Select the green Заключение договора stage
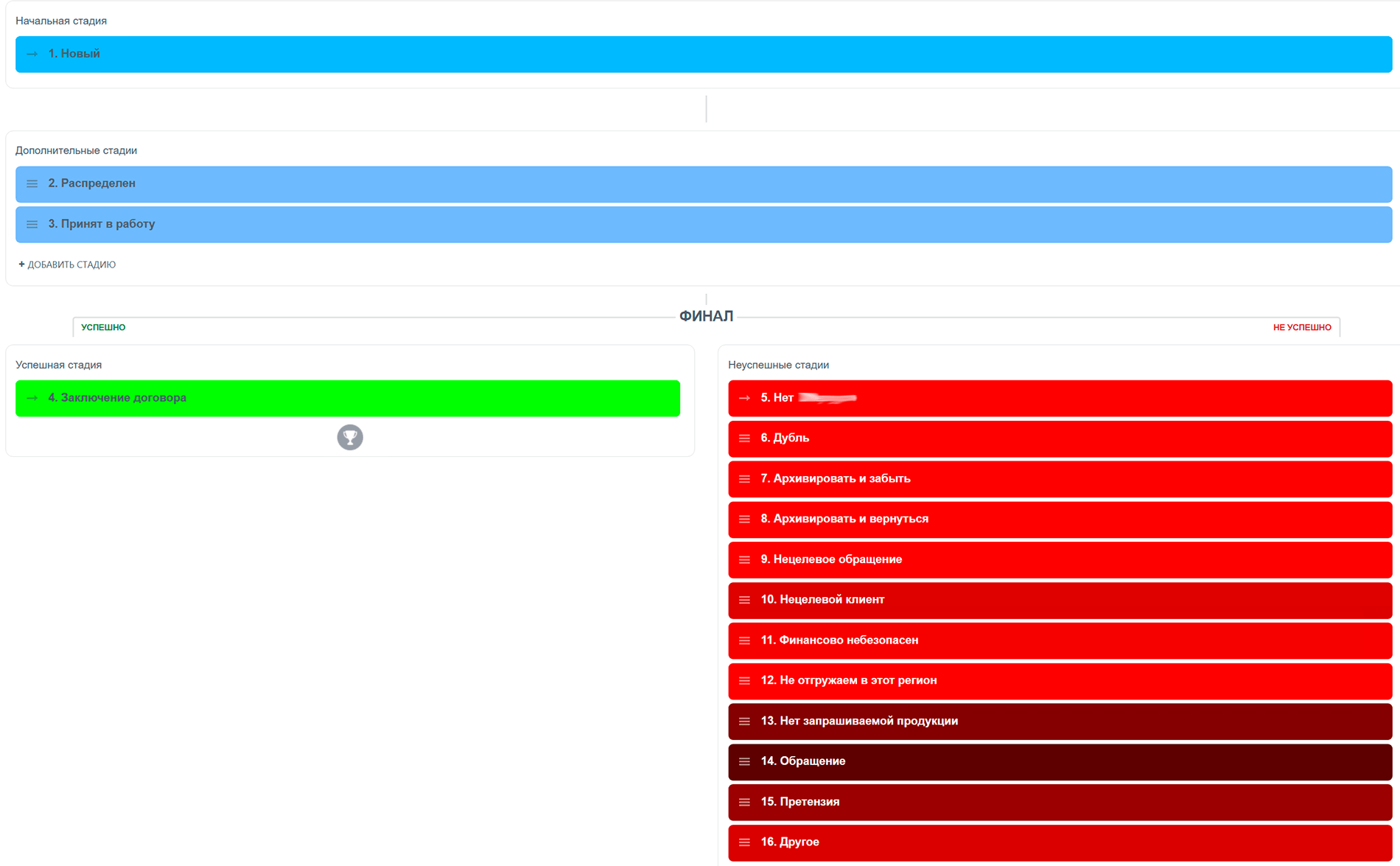Image resolution: width=1400 pixels, height=866 pixels. tap(348, 398)
